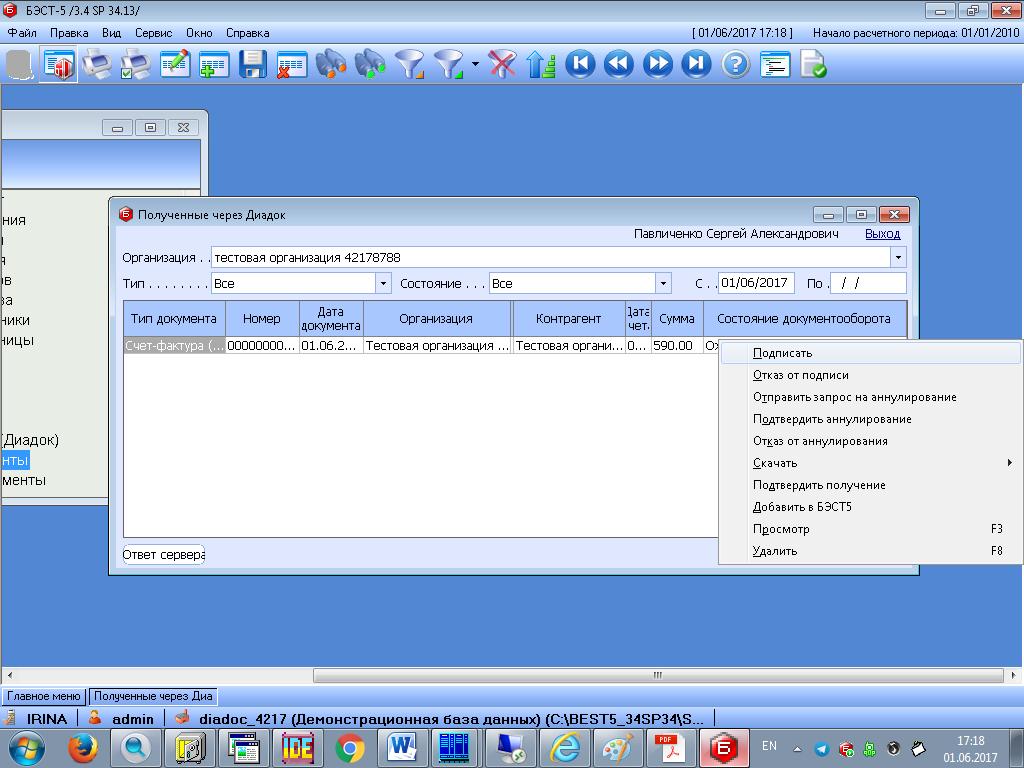This screenshot has width=1024, height=768.
Task: Click the sort icon with blue up arrow
Action: click(541, 65)
